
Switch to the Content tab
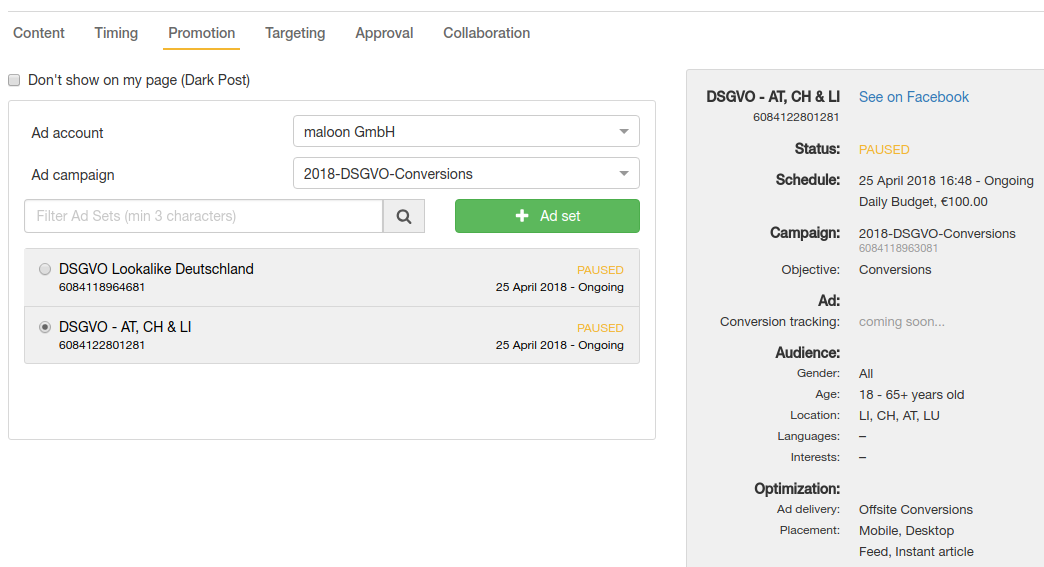(39, 33)
